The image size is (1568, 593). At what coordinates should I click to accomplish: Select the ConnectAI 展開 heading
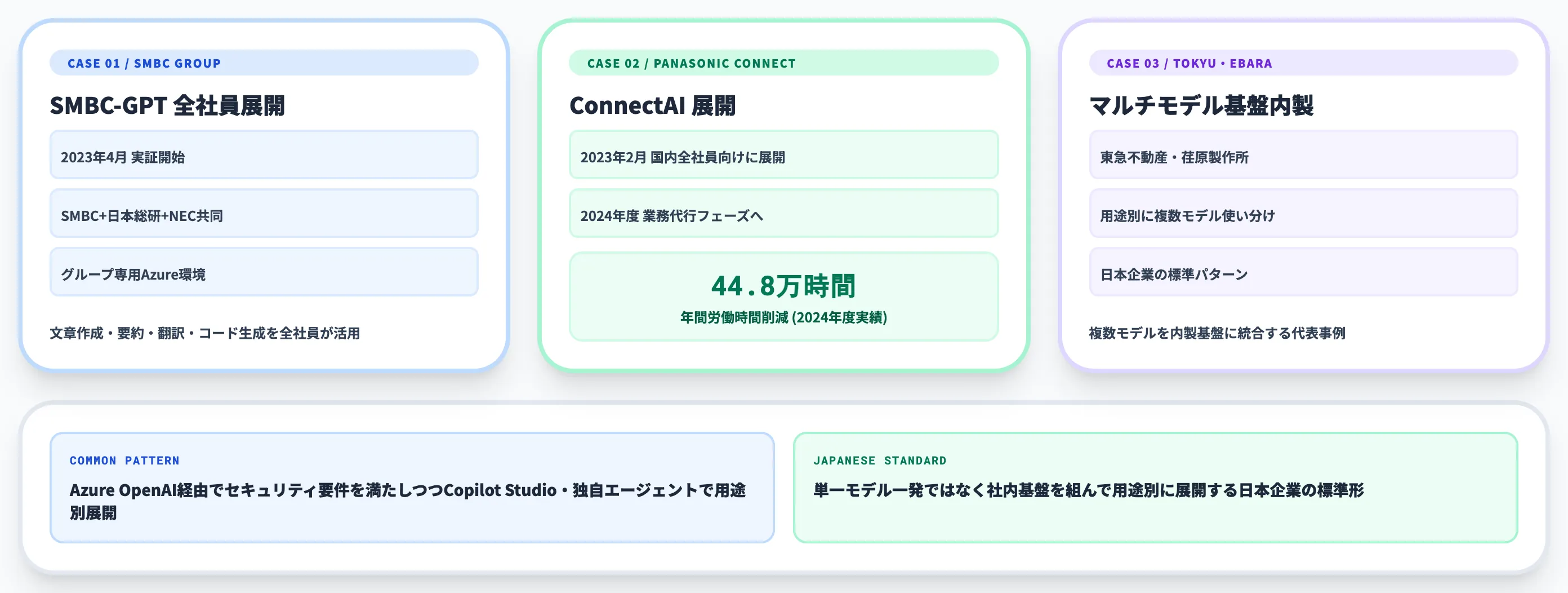pos(653,105)
